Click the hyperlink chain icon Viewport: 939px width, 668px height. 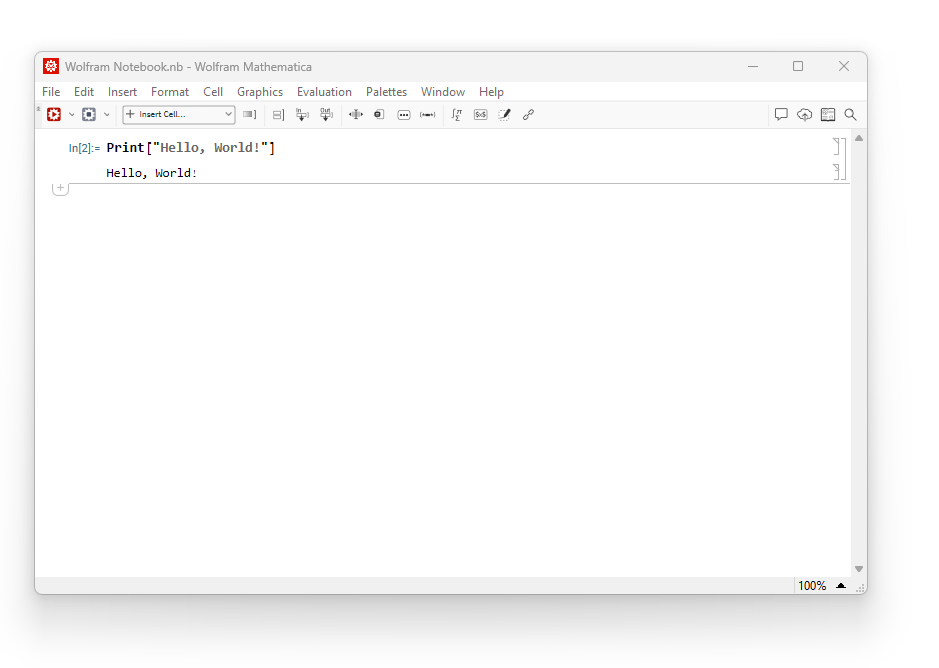528,114
